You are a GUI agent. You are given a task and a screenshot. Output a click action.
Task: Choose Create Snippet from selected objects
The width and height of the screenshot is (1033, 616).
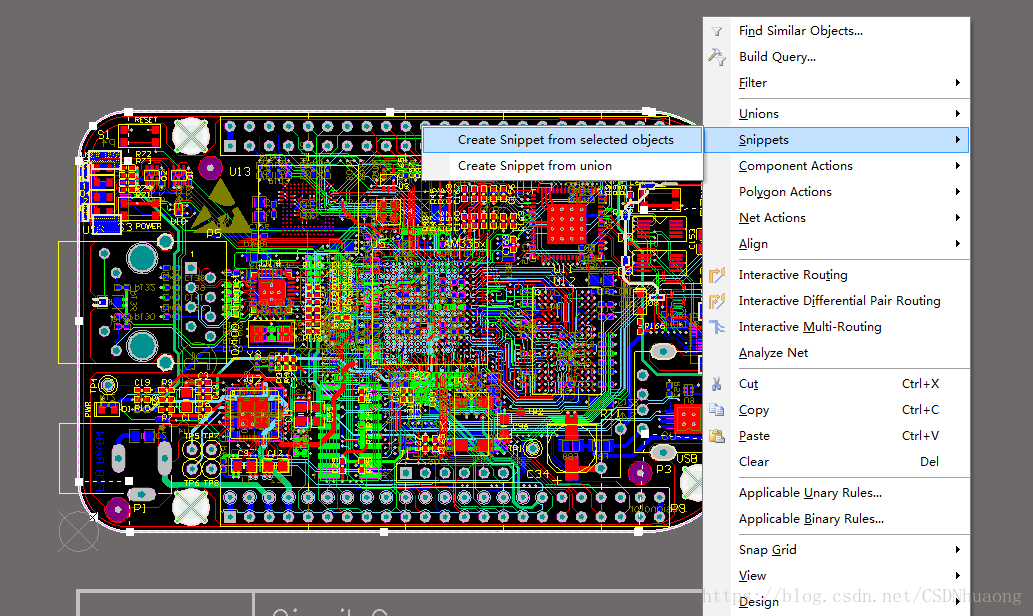565,140
